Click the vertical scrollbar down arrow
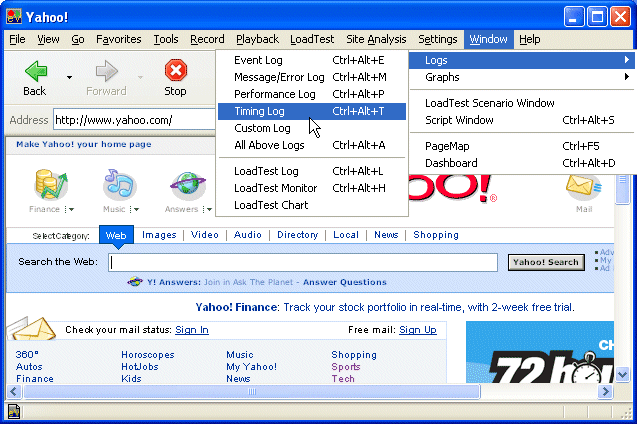The width and height of the screenshot is (637, 424). [622, 374]
